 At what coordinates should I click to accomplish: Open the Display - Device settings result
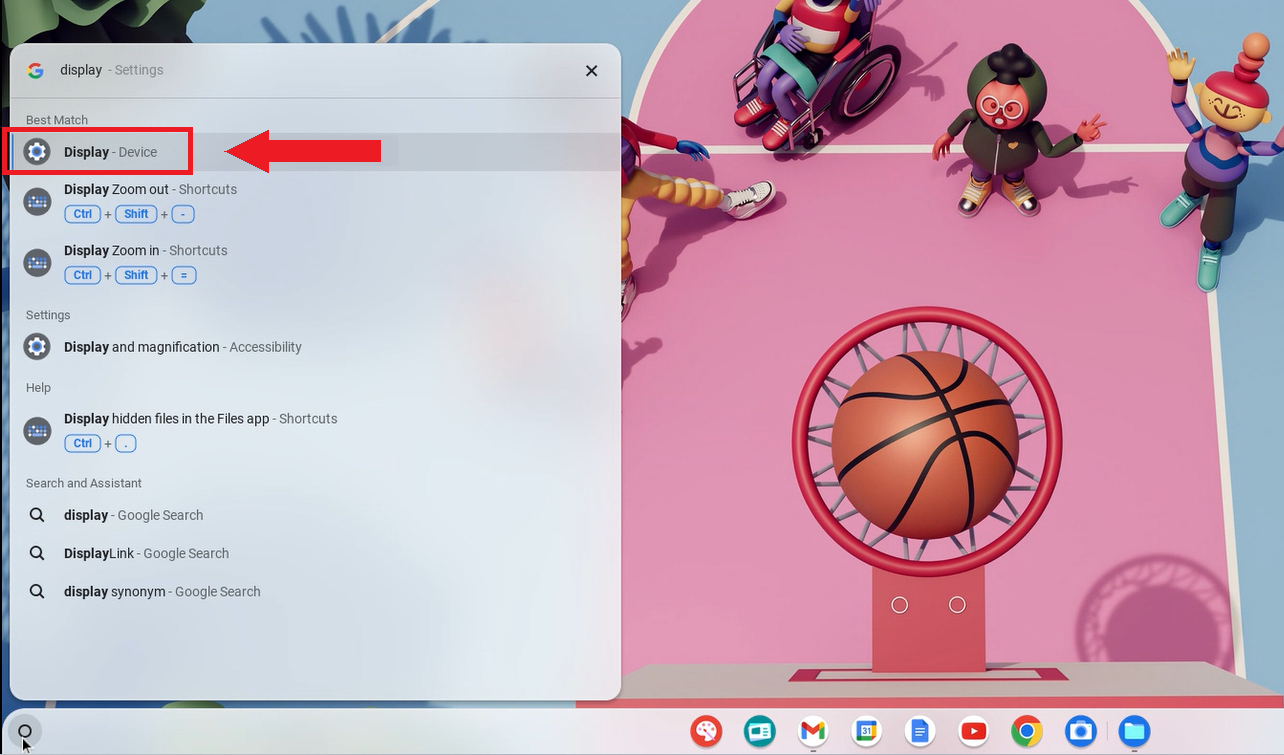click(x=110, y=152)
